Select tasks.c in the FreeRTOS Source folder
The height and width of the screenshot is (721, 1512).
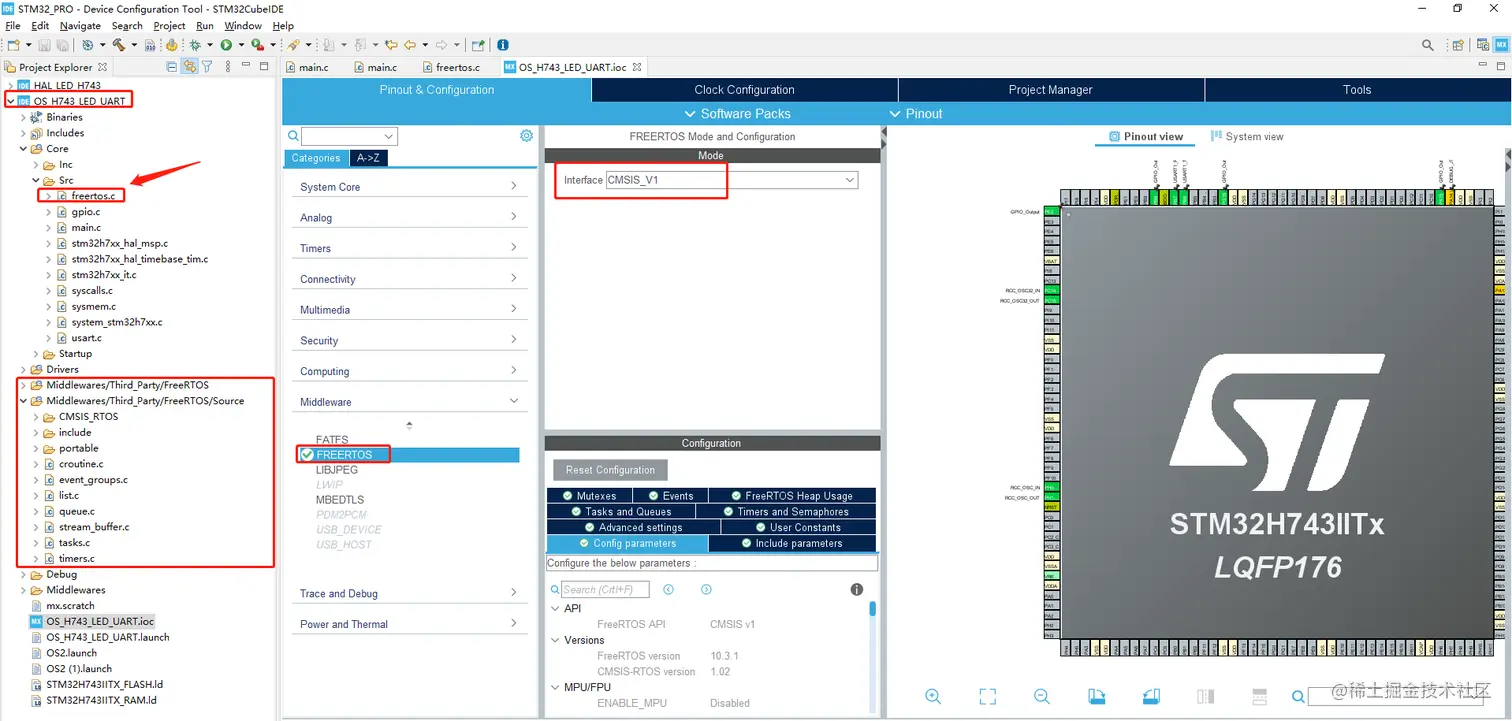click(x=74, y=543)
